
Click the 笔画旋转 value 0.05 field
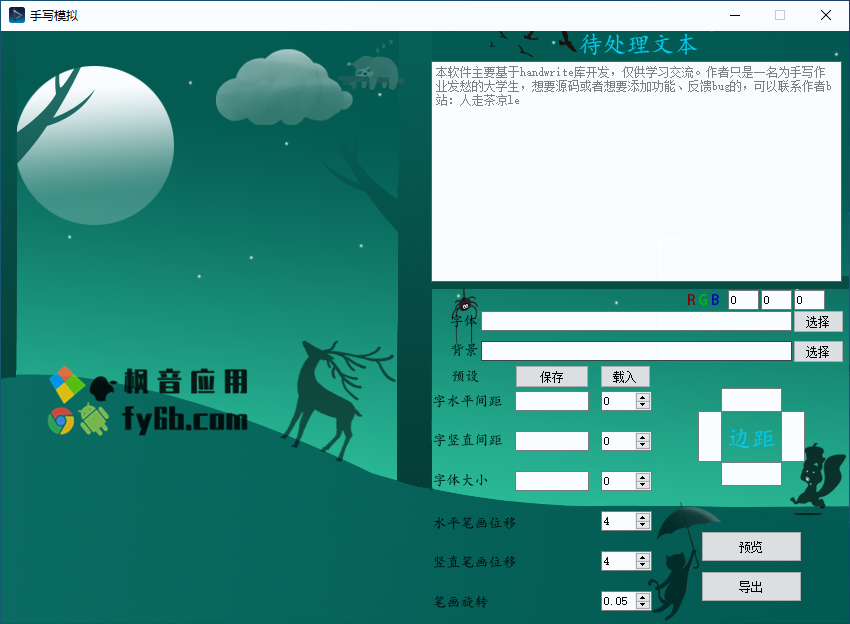(x=619, y=601)
